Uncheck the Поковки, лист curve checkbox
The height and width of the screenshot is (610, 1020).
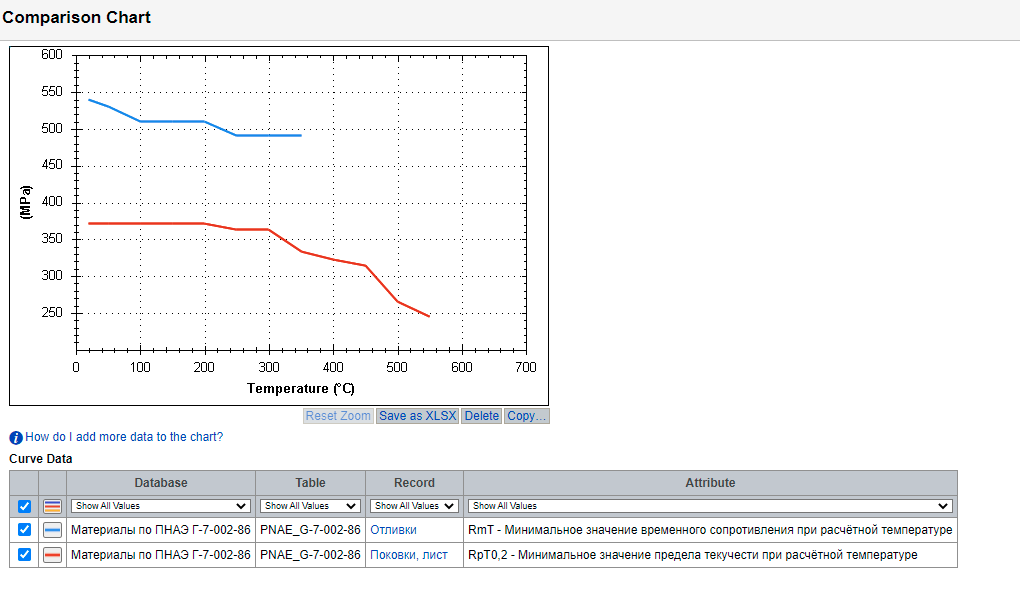[25, 555]
